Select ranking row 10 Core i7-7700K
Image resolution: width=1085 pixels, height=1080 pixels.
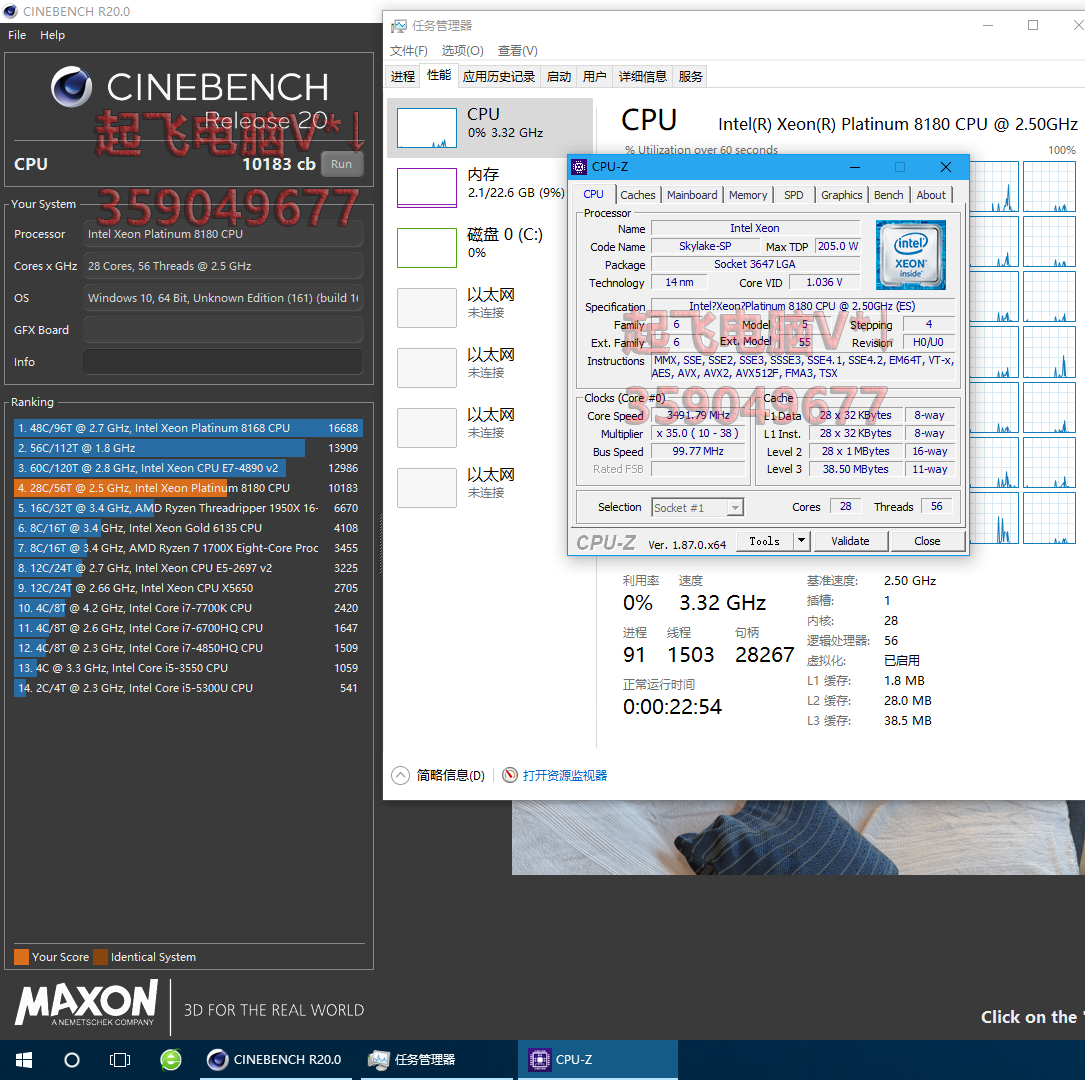[188, 608]
